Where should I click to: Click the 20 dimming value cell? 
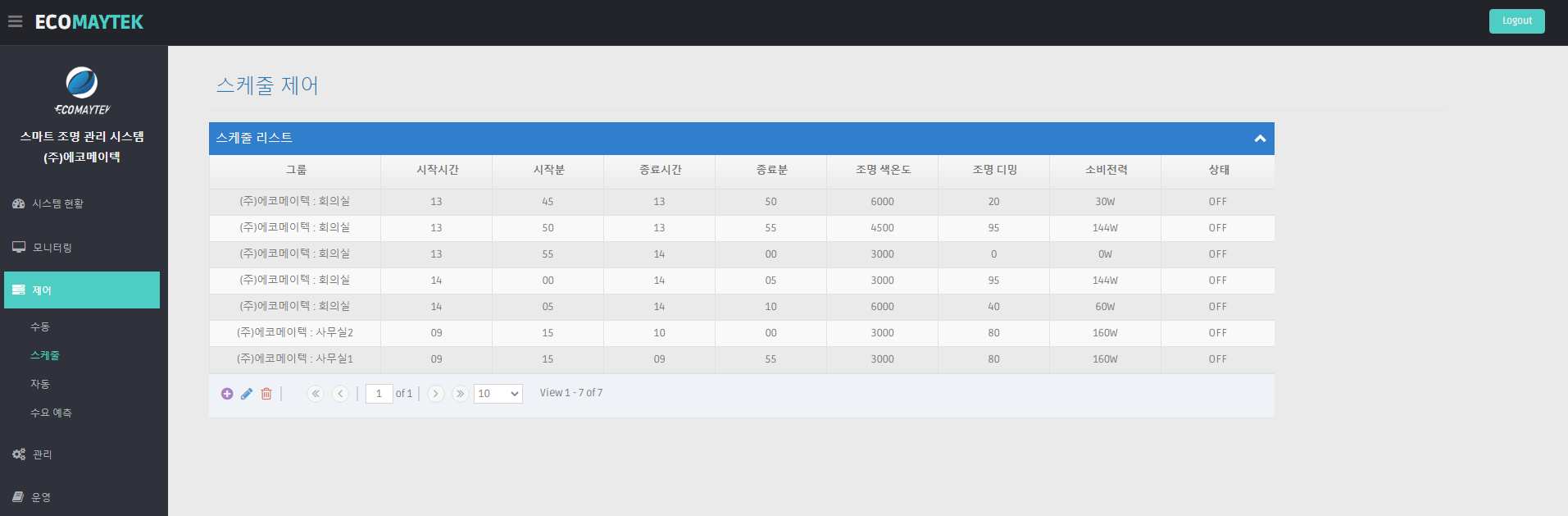click(994, 202)
